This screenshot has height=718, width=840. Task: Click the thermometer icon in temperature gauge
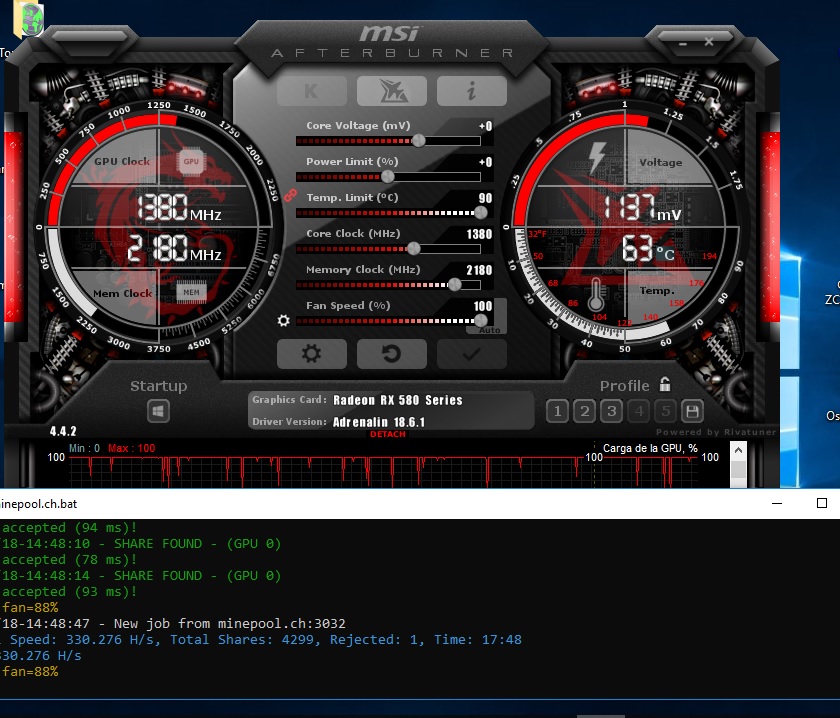pyautogui.click(x=596, y=295)
